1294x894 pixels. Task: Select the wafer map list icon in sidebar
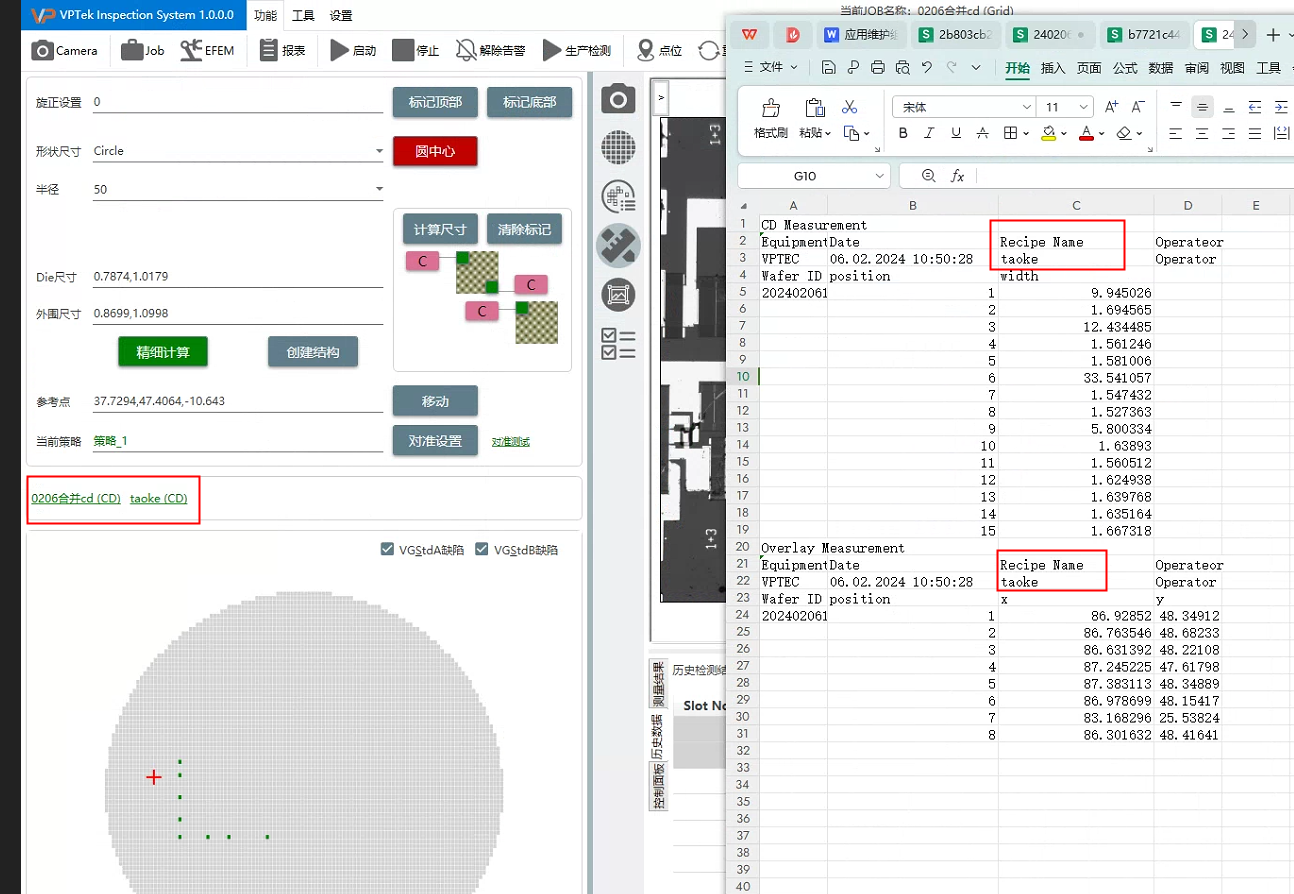618,196
